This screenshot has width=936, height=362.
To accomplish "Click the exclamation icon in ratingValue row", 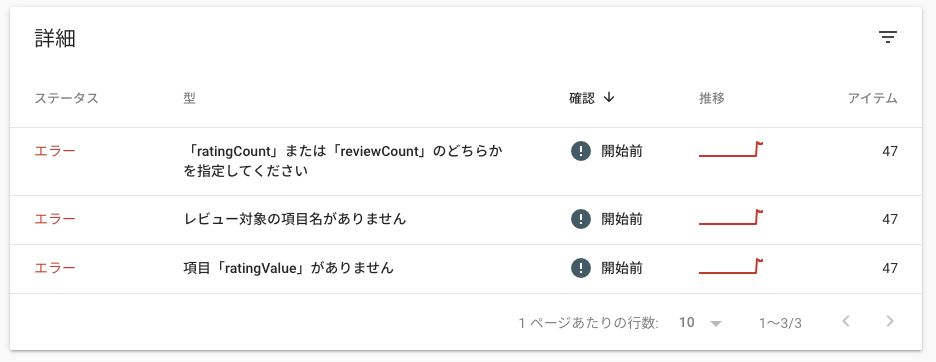I will (x=580, y=268).
